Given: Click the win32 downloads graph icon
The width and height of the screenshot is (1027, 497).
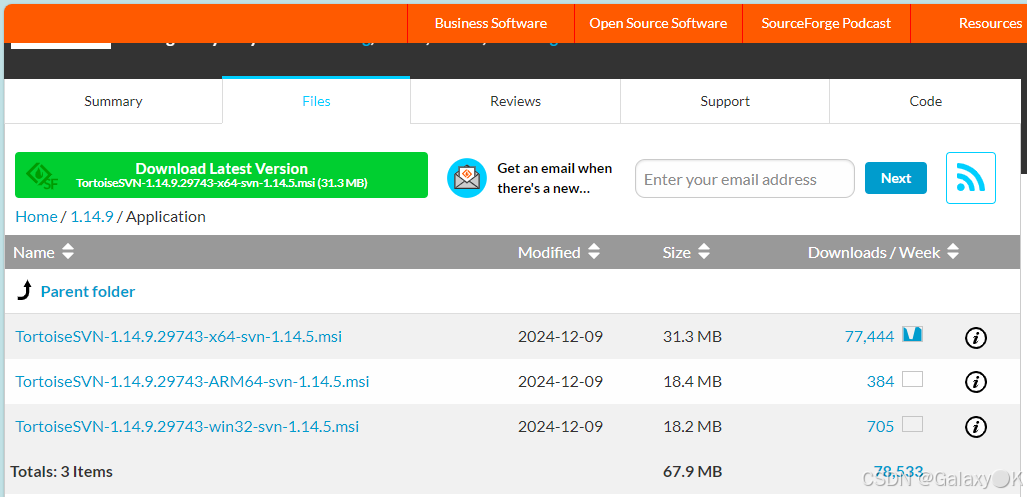Looking at the screenshot, I should tap(912, 424).
